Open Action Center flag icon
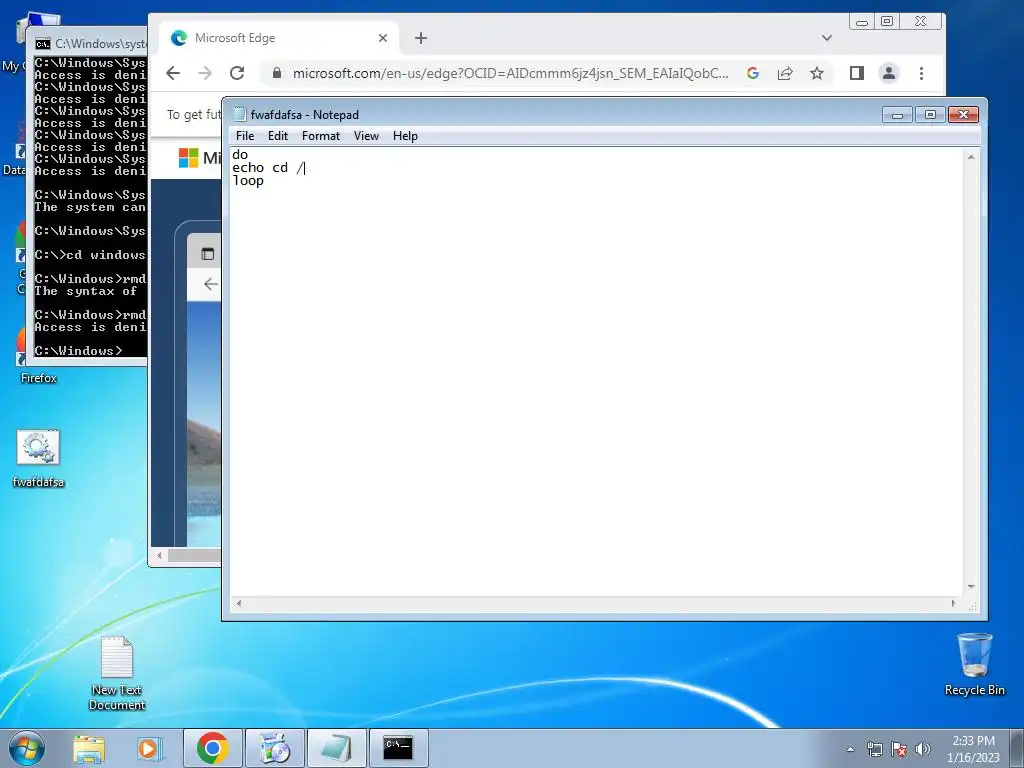 pyautogui.click(x=899, y=749)
